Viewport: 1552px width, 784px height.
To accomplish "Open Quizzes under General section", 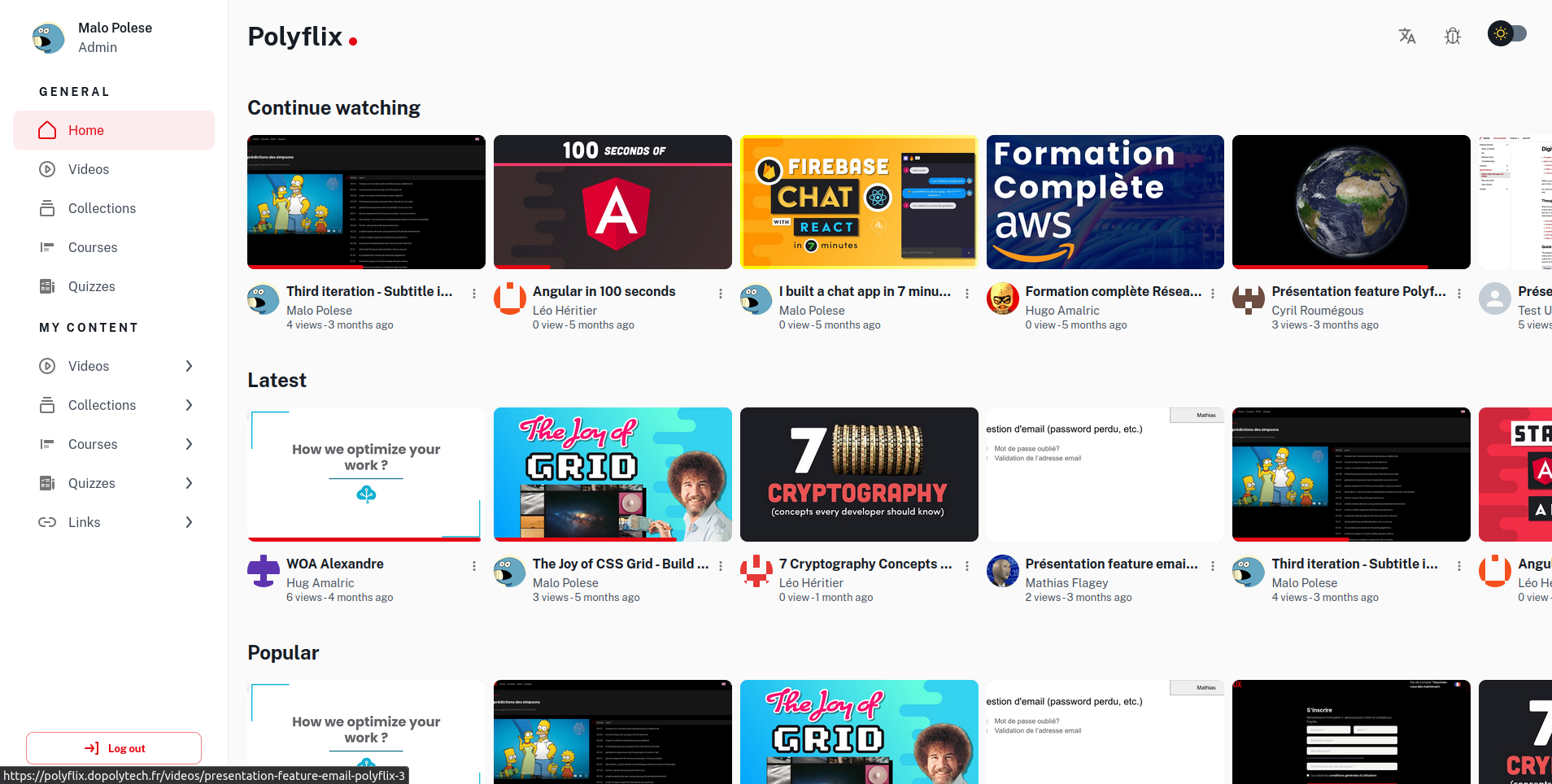I will [x=91, y=286].
